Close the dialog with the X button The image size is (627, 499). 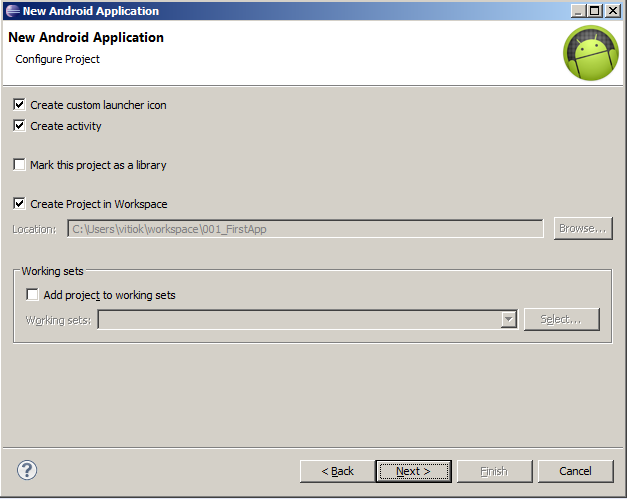pos(613,11)
